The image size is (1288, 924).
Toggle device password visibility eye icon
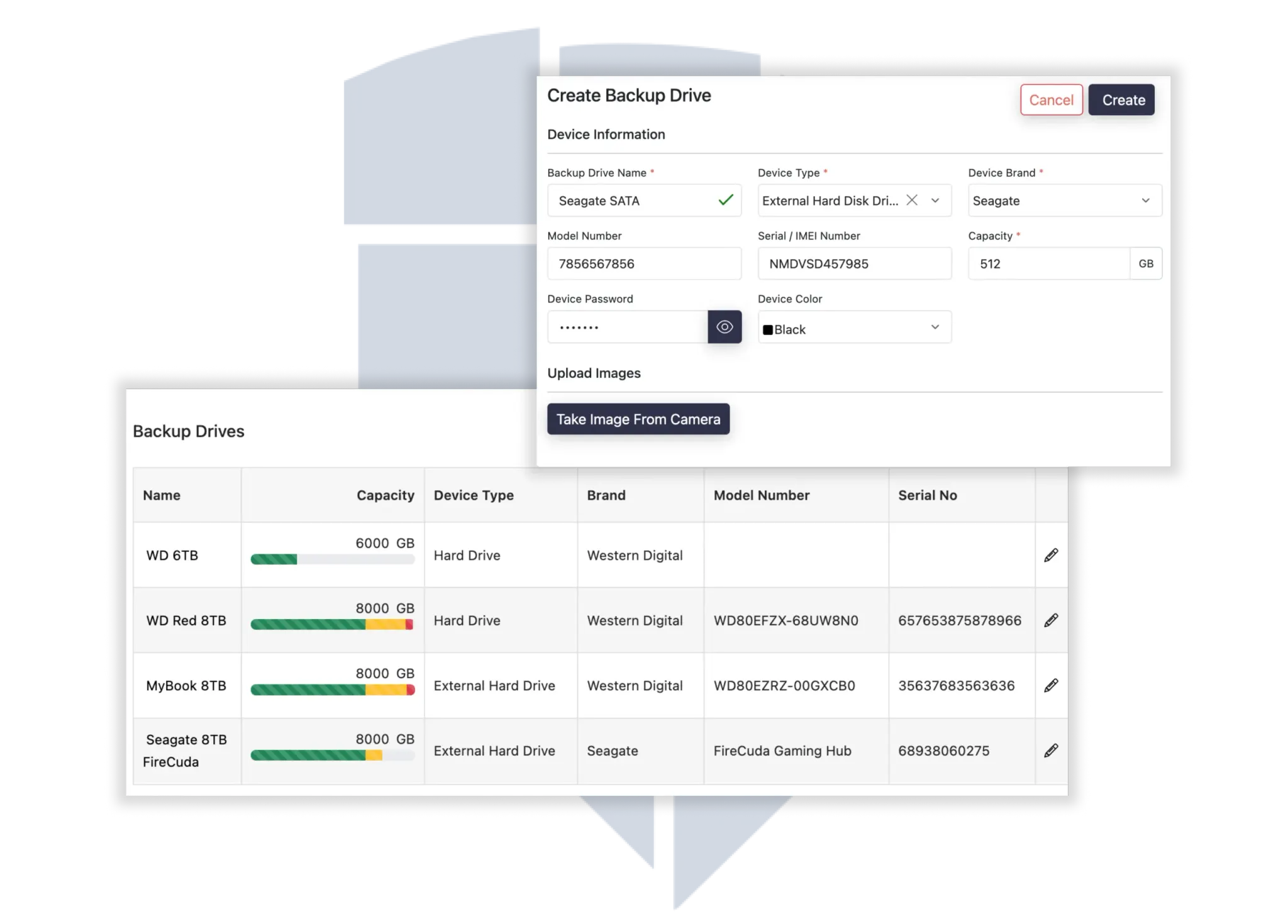tap(724, 327)
